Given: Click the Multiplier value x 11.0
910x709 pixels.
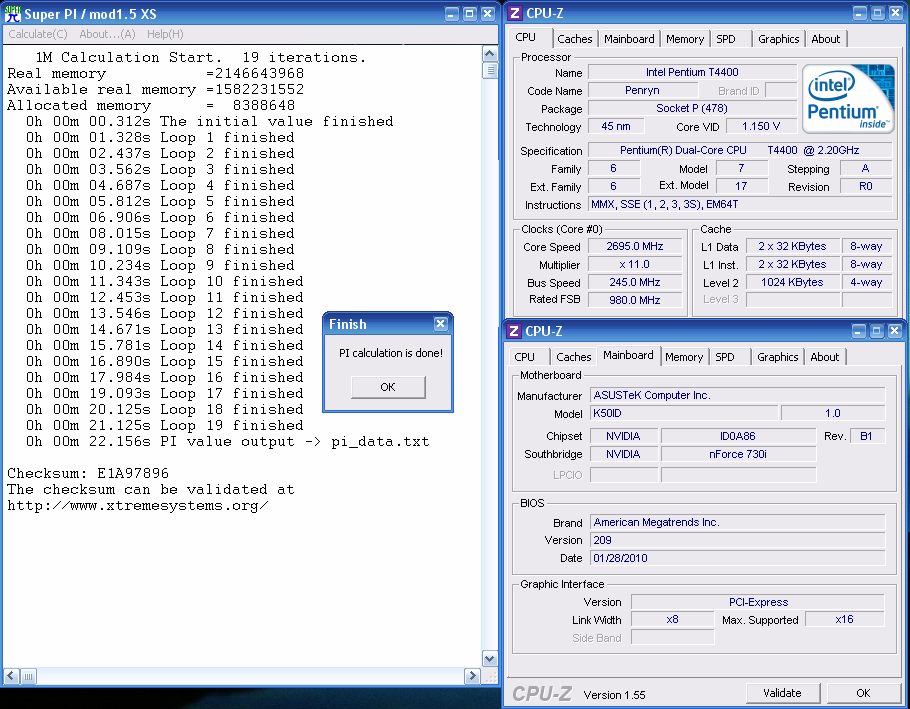Looking at the screenshot, I should [x=635, y=264].
